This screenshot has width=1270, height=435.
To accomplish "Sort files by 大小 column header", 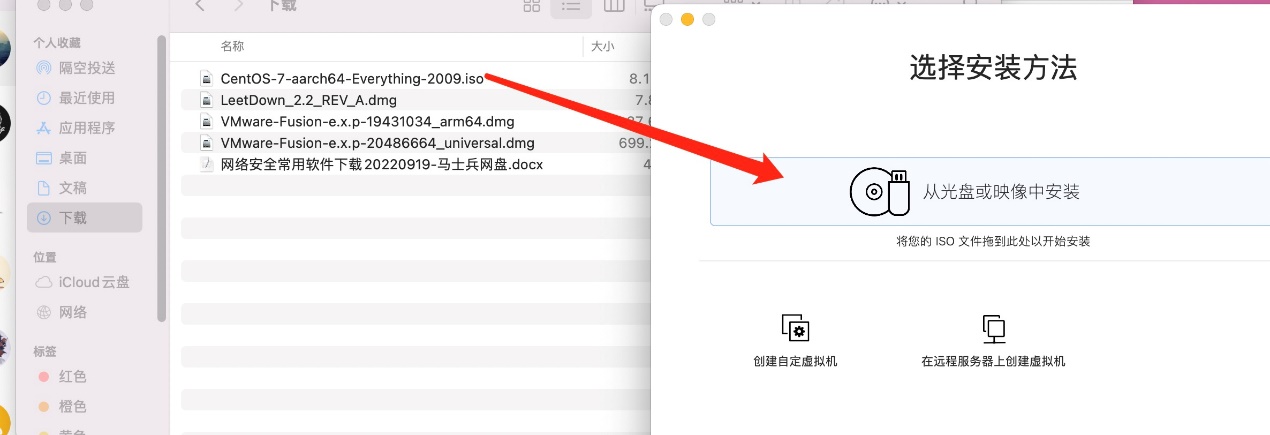I will tap(602, 46).
